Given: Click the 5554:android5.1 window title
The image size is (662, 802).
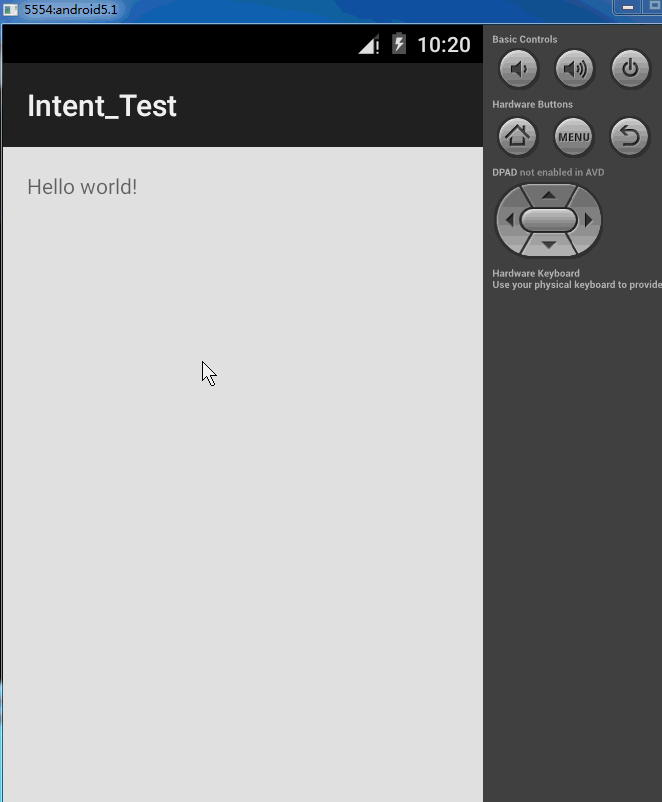Looking at the screenshot, I should point(71,10).
